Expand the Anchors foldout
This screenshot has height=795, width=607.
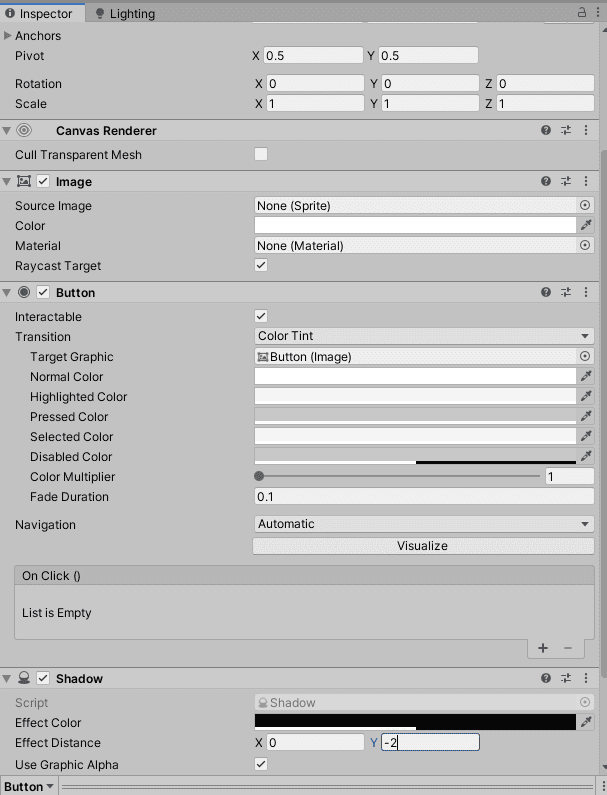(x=8, y=35)
